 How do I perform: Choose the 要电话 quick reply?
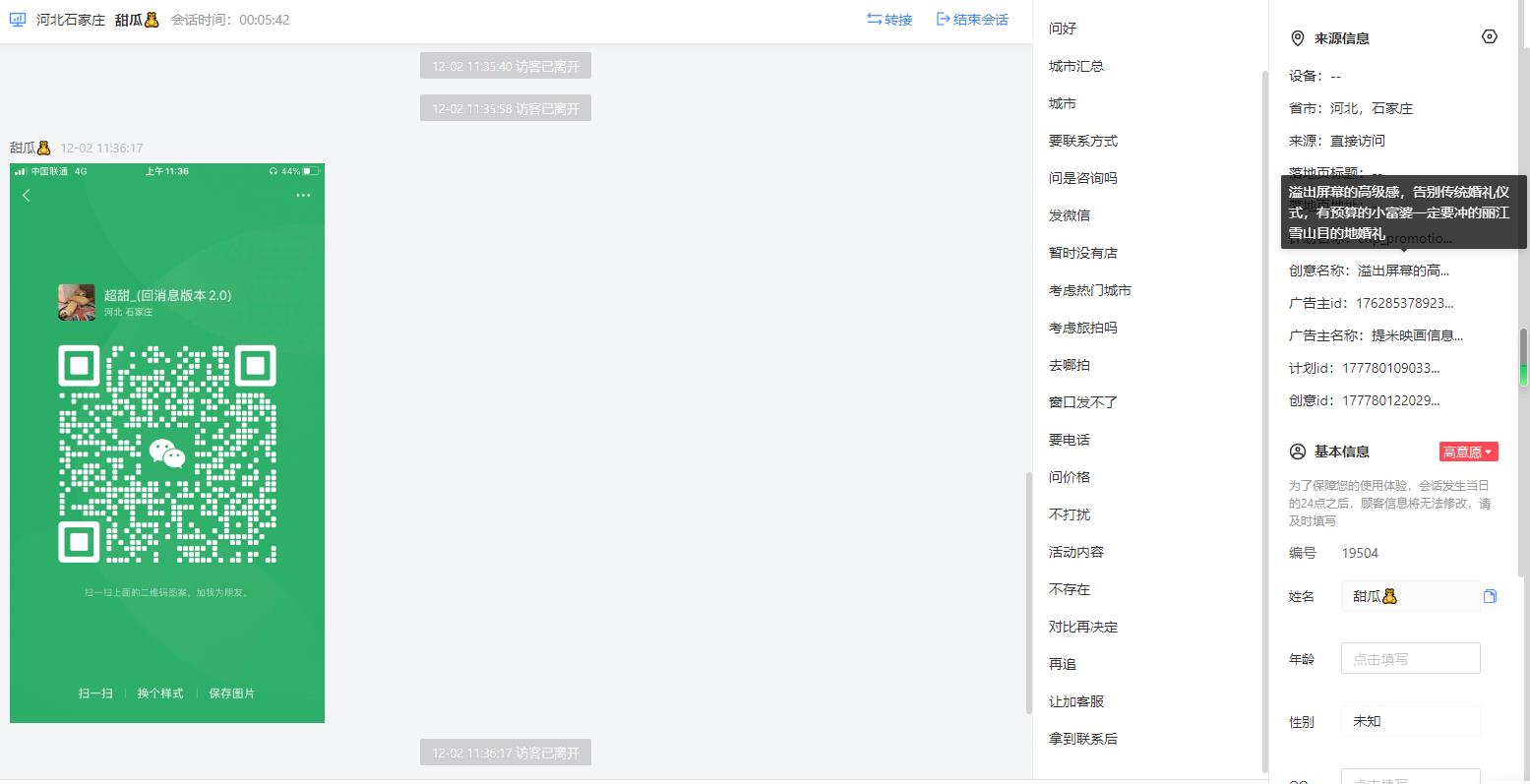pos(1070,440)
